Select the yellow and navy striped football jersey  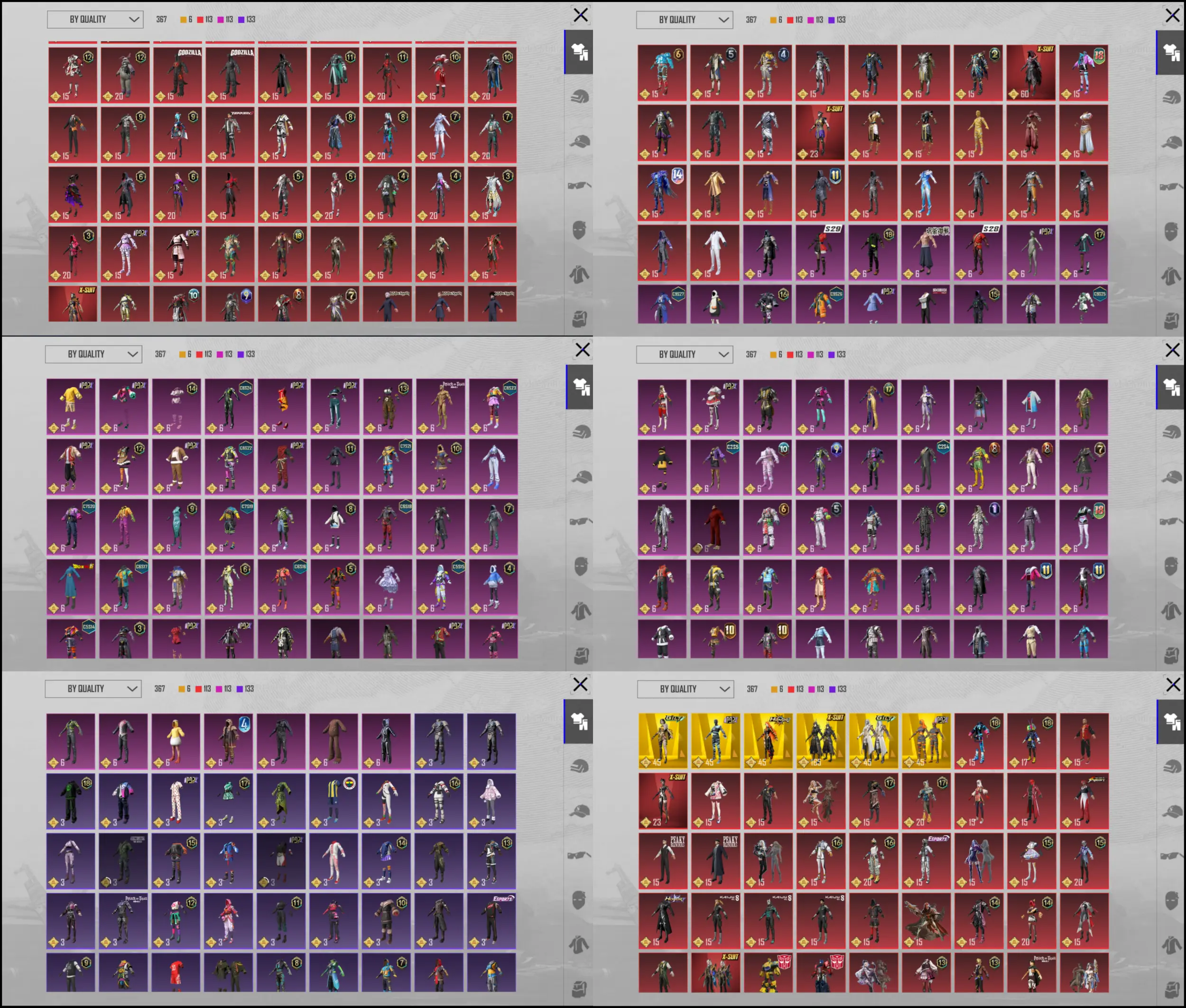coord(334,801)
